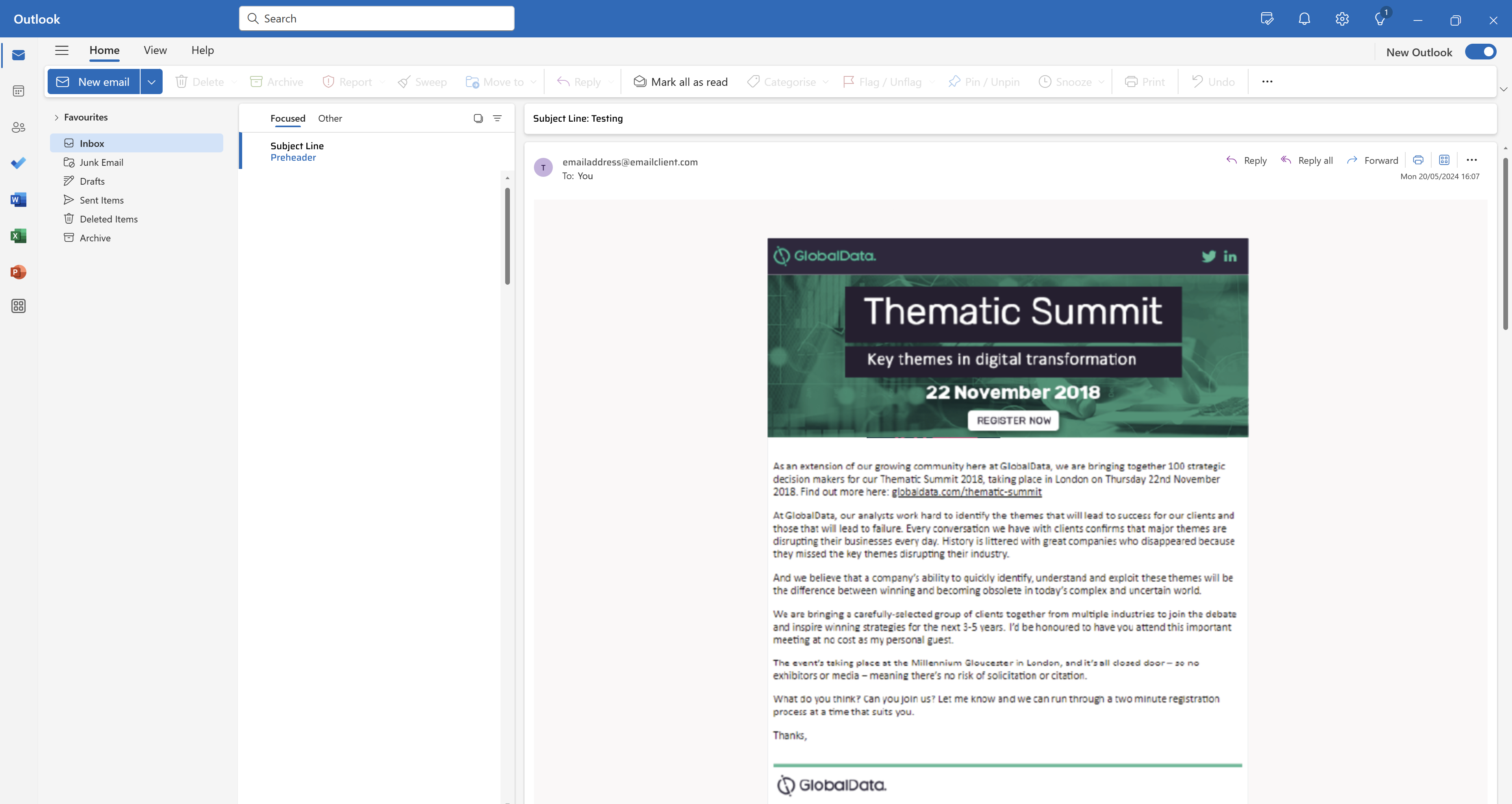This screenshot has width=1512, height=804.
Task: Open the Calendar icon in sidebar
Action: click(x=18, y=91)
